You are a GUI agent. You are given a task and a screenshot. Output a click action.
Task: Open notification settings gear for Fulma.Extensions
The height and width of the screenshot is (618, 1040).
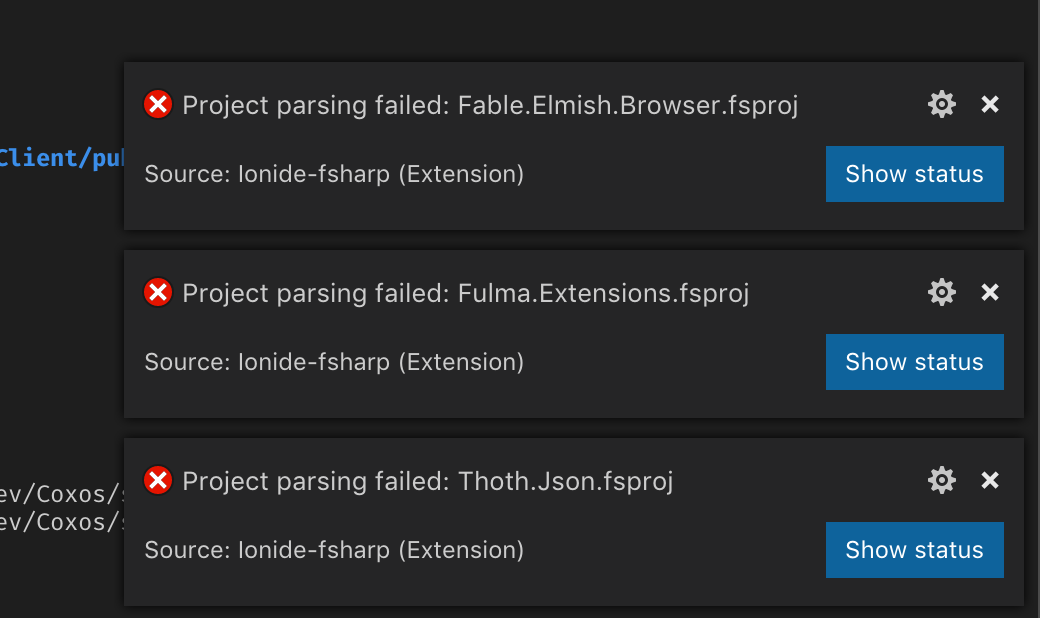pyautogui.click(x=941, y=292)
